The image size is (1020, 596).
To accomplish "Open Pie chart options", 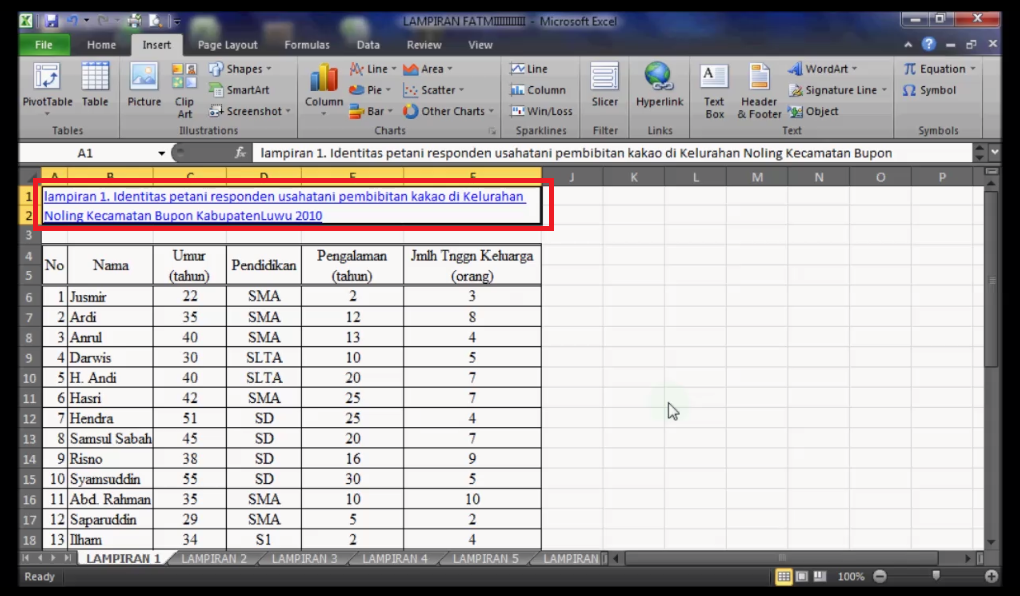I will click(x=370, y=90).
